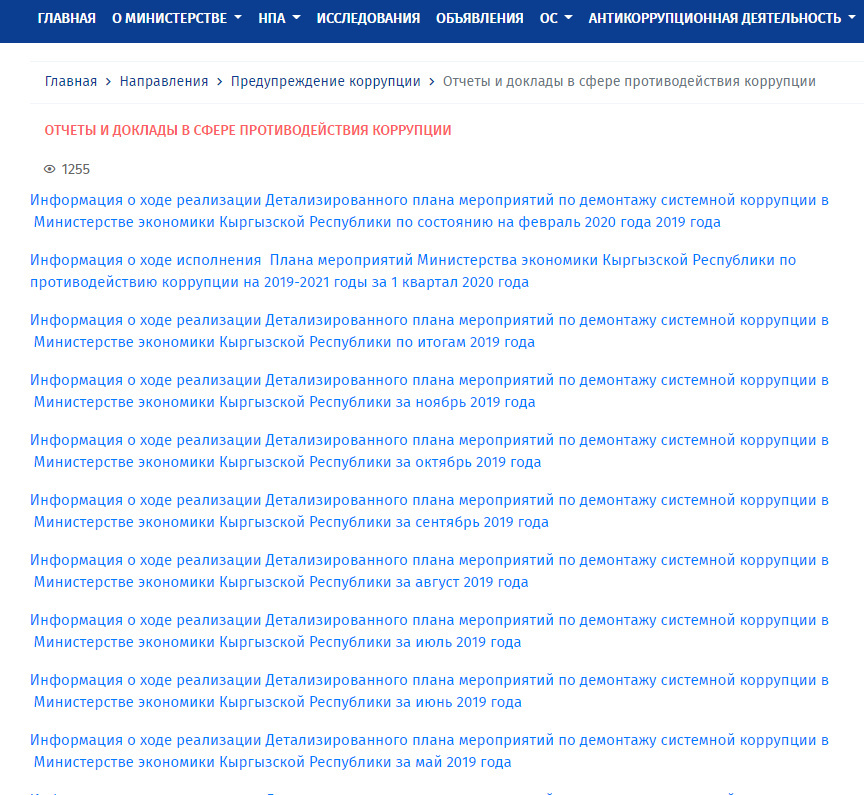This screenshot has width=864, height=795.
Task: Select the Направления breadcrumb link
Action: click(164, 81)
